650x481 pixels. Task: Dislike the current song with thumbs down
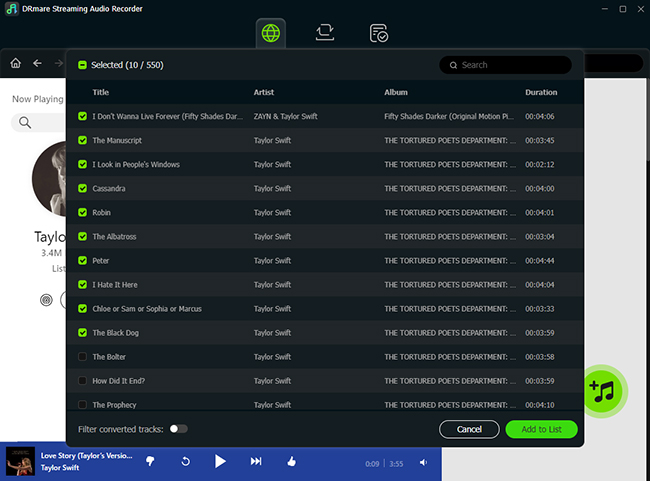(x=150, y=461)
